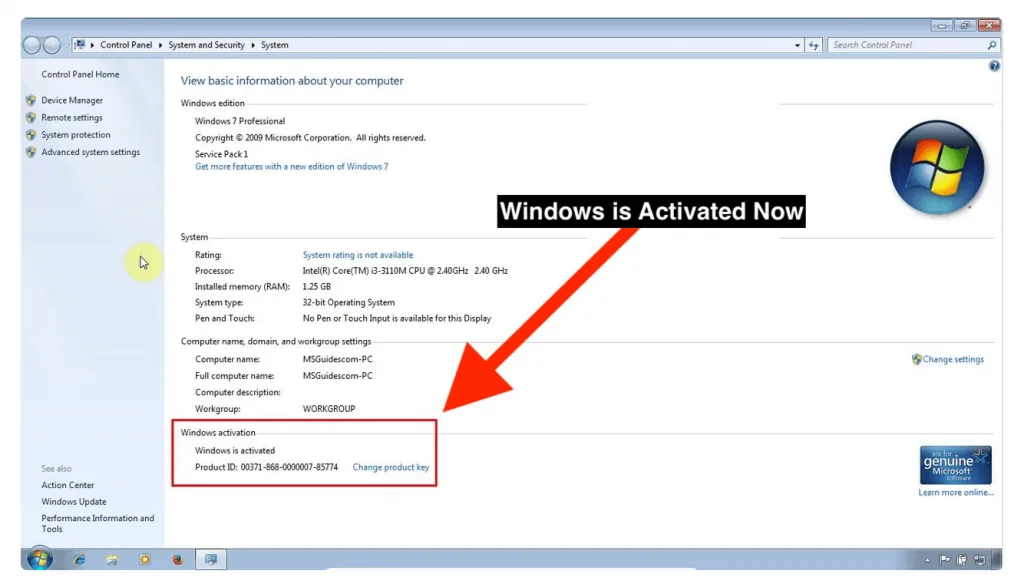
Task: Click the genuine Microsoft software badge
Action: 955,465
